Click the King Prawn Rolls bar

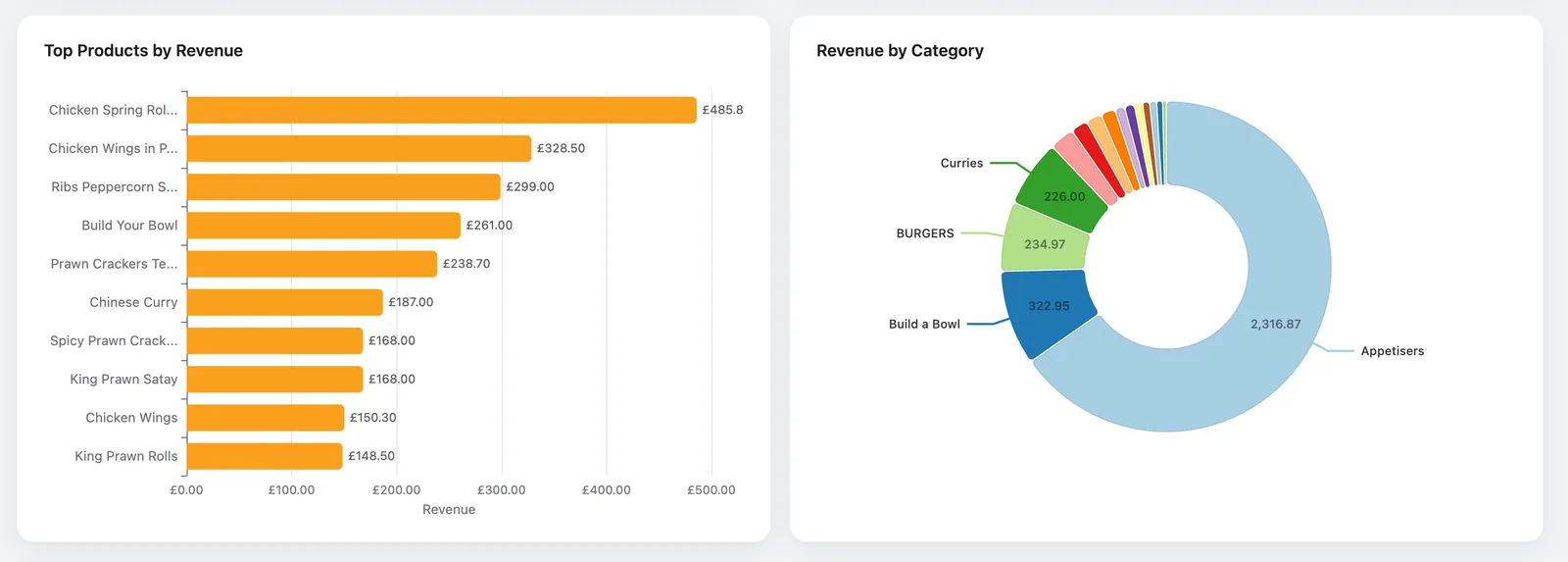[265, 456]
